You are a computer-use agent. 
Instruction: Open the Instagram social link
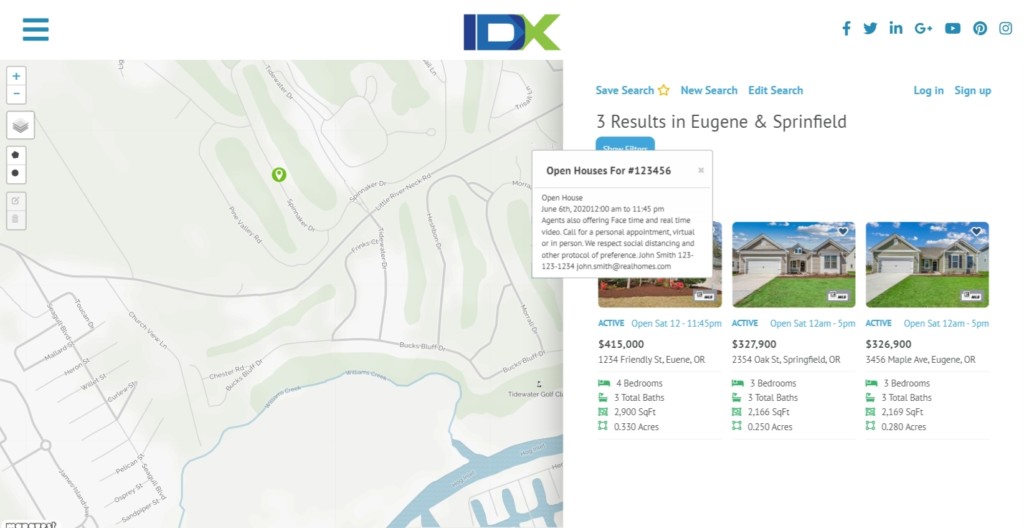[1006, 28]
